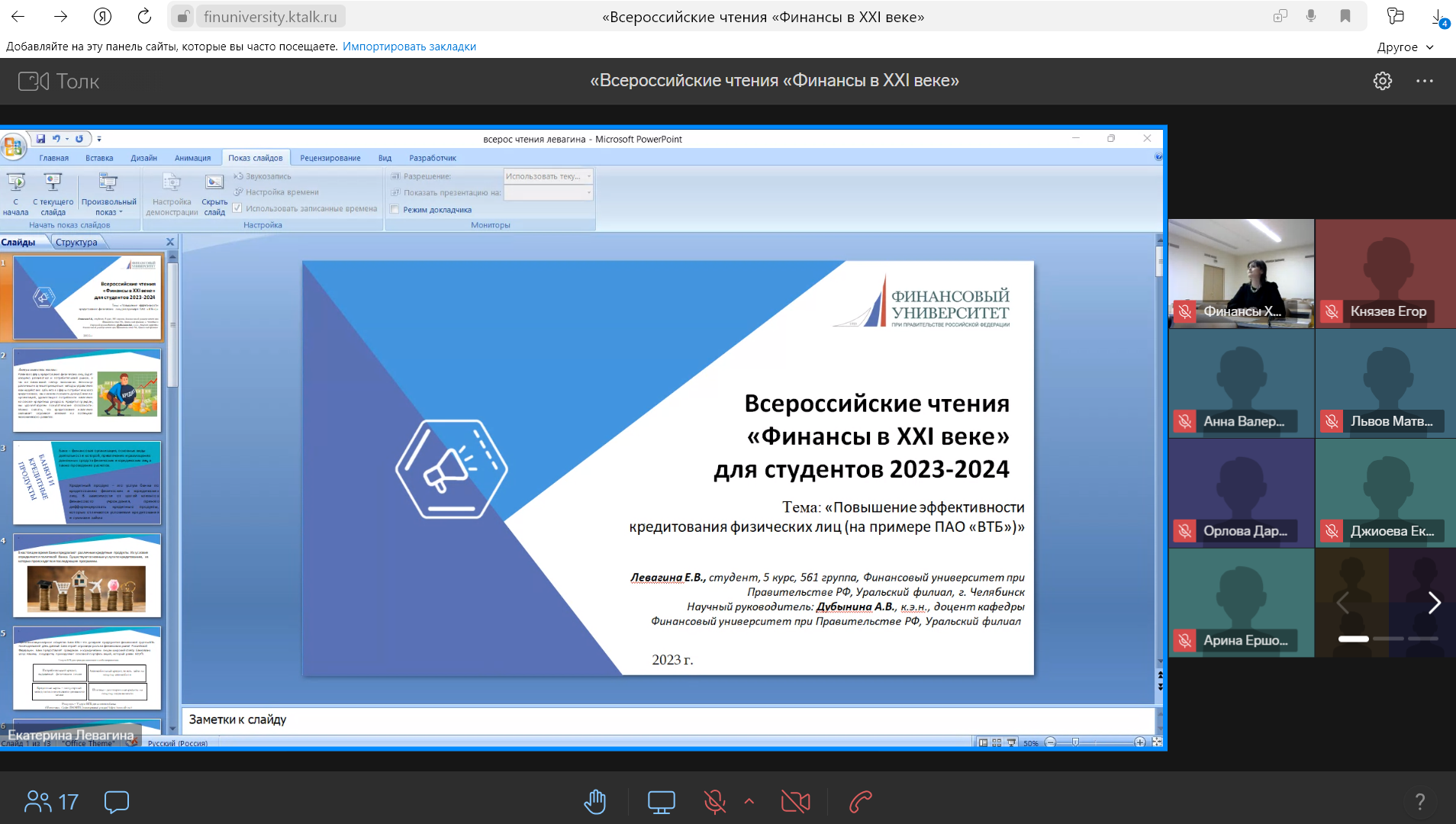This screenshot has width=1456, height=824.
Task: Expand the Другое bookmarks folder
Action: 1405,47
